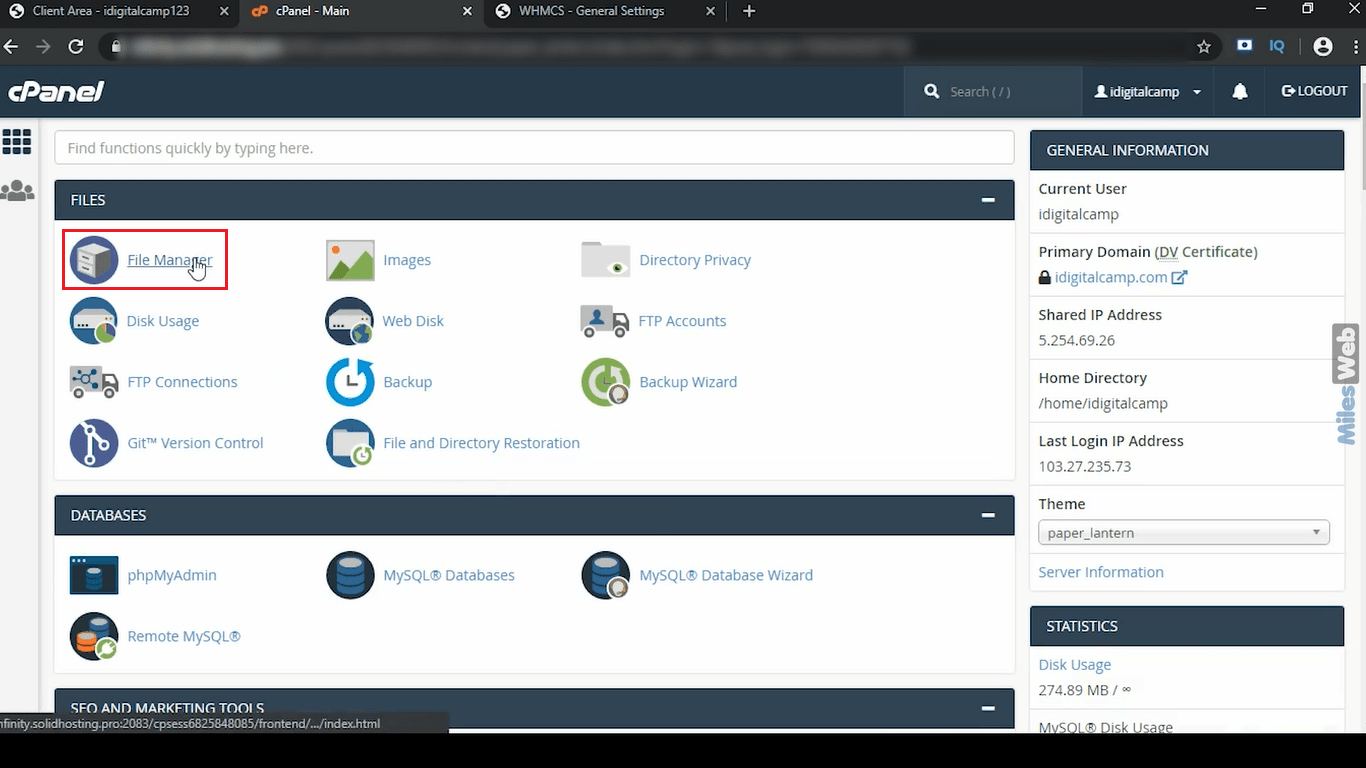The height and width of the screenshot is (768, 1366).
Task: Bookmark this page with star icon
Action: 1204,46
